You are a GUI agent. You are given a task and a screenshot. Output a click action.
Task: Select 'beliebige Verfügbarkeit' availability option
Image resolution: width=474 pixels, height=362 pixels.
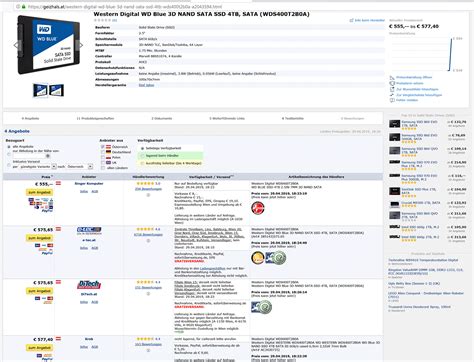pos(142,148)
